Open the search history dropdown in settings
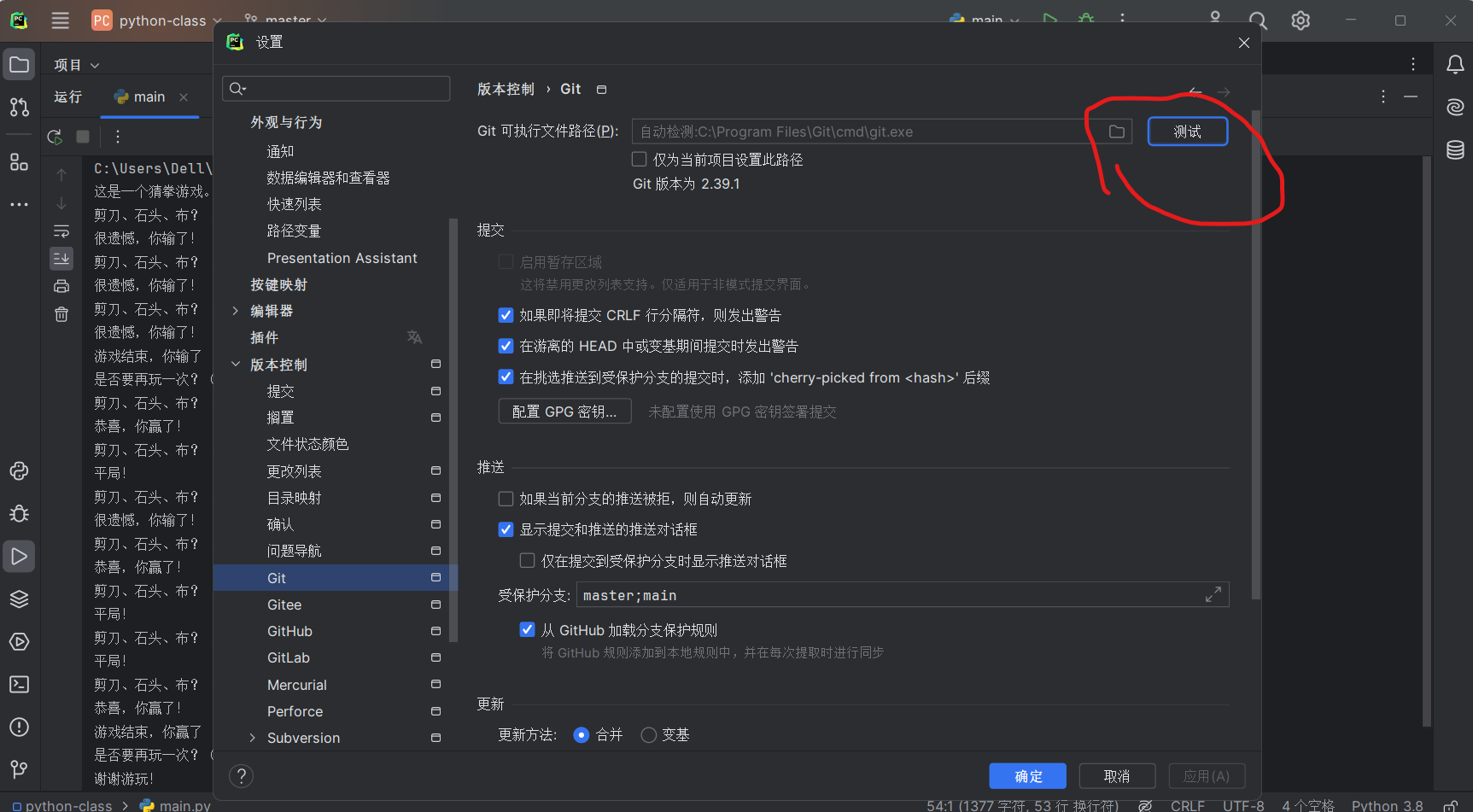This screenshot has height=812, width=1473. pyautogui.click(x=237, y=88)
